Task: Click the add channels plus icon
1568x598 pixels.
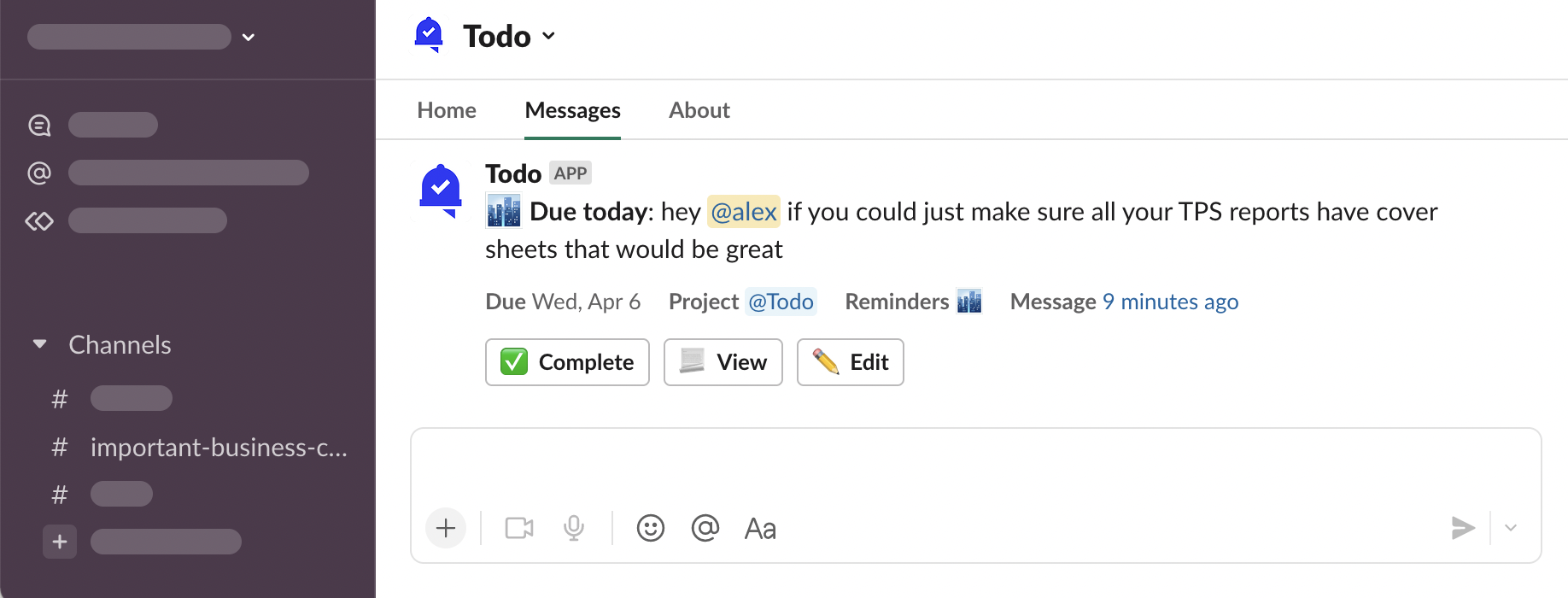Action: point(60,542)
